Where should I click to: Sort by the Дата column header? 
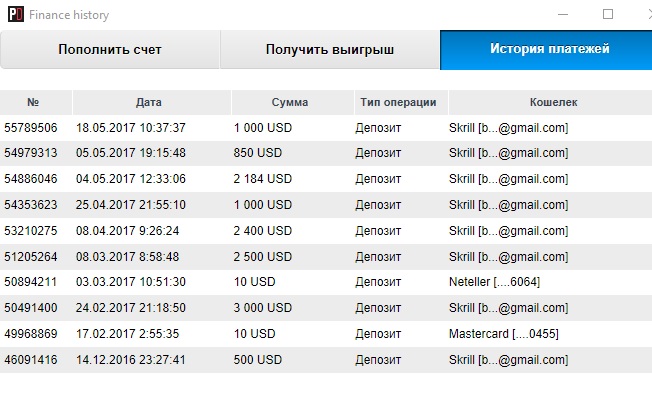point(148,102)
